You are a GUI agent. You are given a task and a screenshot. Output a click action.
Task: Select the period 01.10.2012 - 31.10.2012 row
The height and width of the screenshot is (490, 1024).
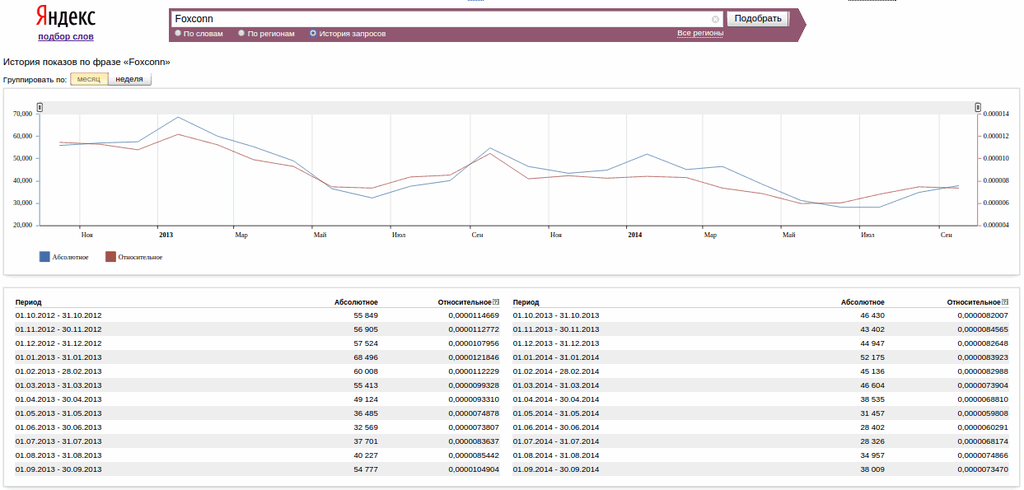click(x=257, y=315)
